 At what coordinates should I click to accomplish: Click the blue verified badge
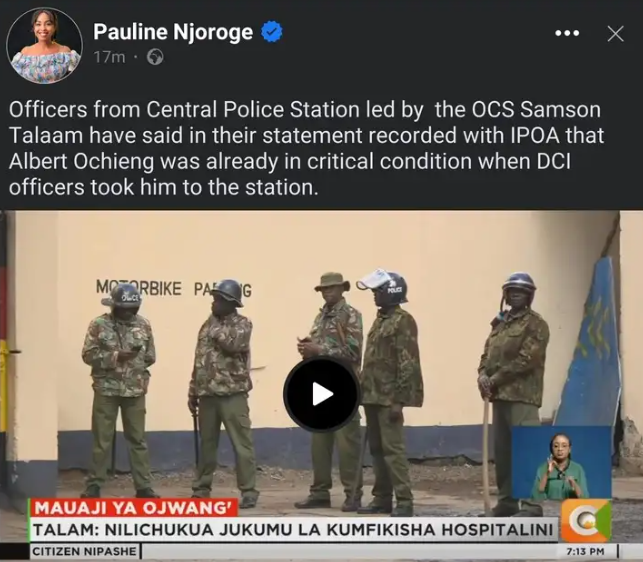pos(272,32)
